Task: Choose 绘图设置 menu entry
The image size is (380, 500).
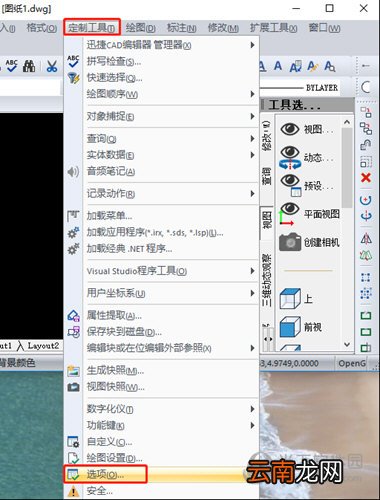Action: click(x=162, y=458)
